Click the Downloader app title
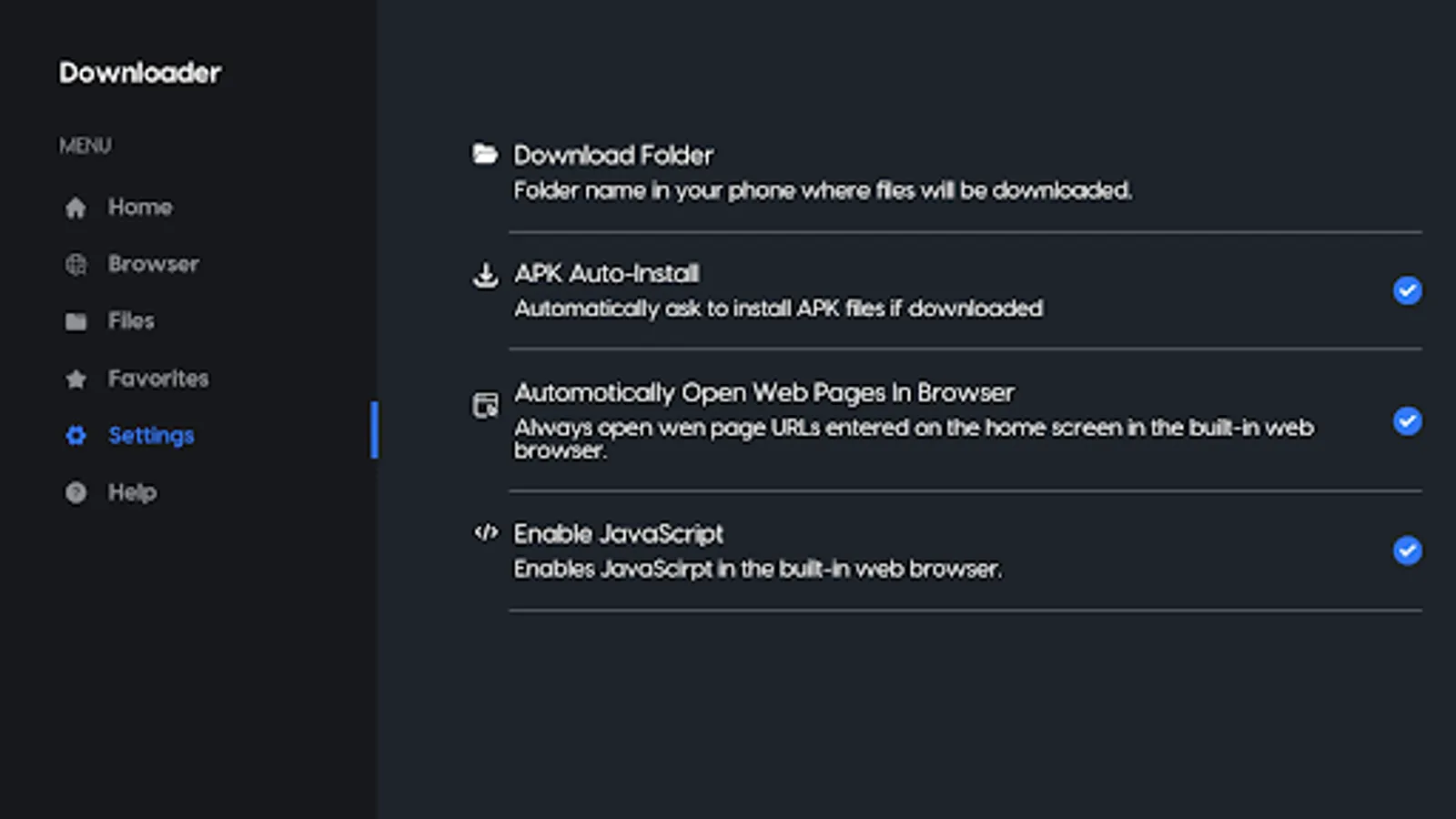This screenshot has height=819, width=1456. pyautogui.click(x=139, y=73)
